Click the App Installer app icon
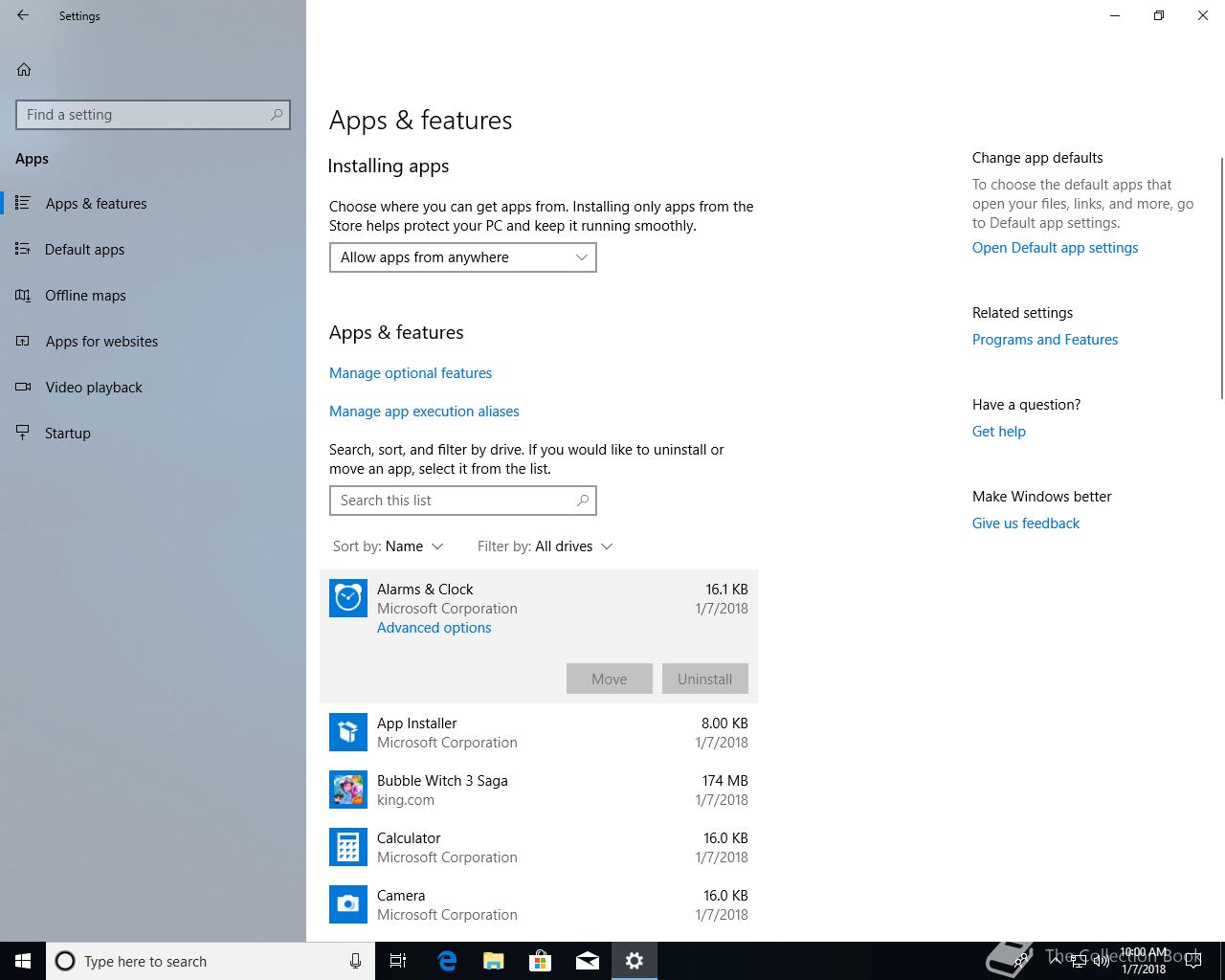Image resolution: width=1225 pixels, height=980 pixels. pos(348,732)
